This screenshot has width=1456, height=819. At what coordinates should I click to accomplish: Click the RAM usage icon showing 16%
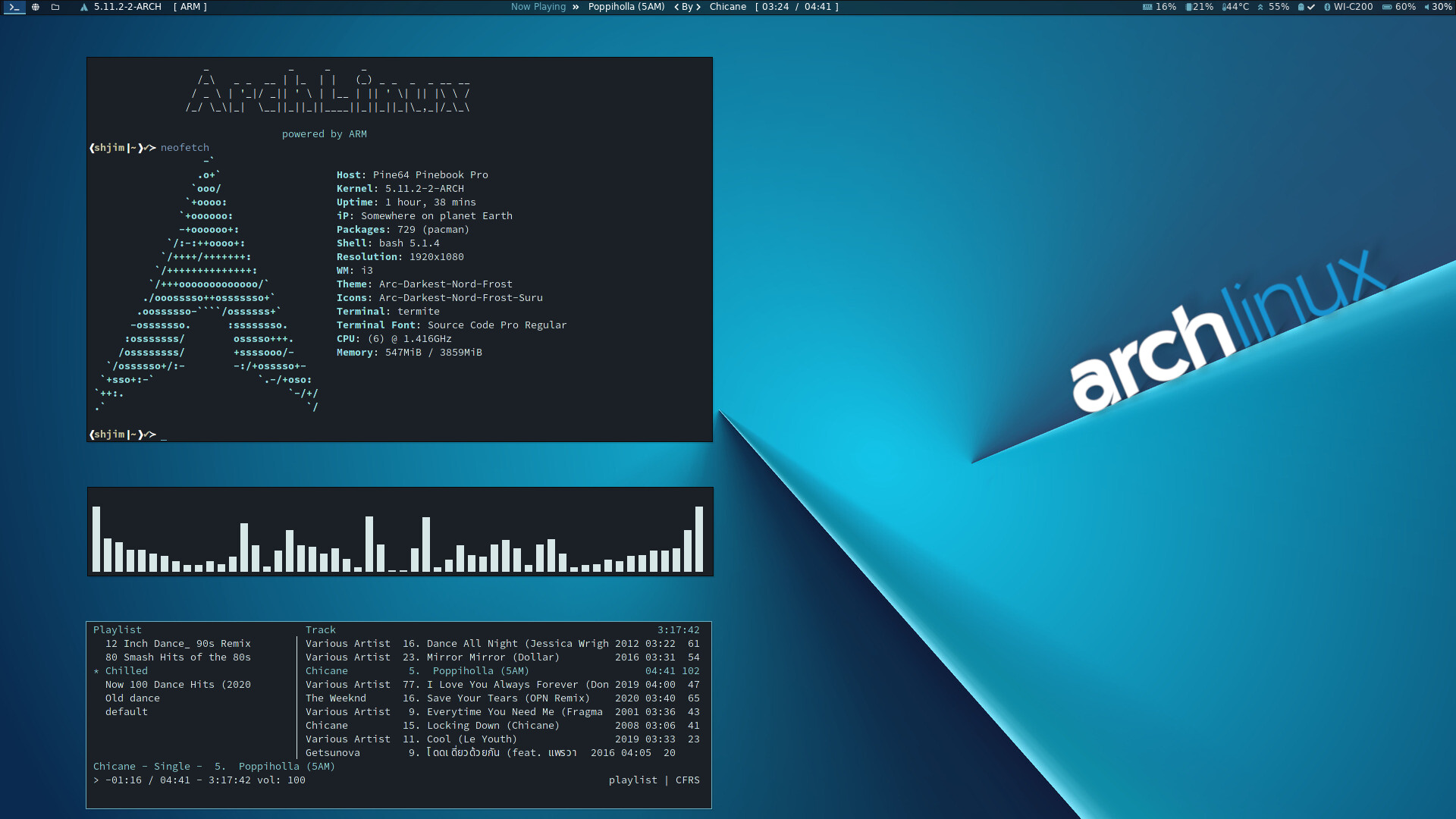[1147, 7]
